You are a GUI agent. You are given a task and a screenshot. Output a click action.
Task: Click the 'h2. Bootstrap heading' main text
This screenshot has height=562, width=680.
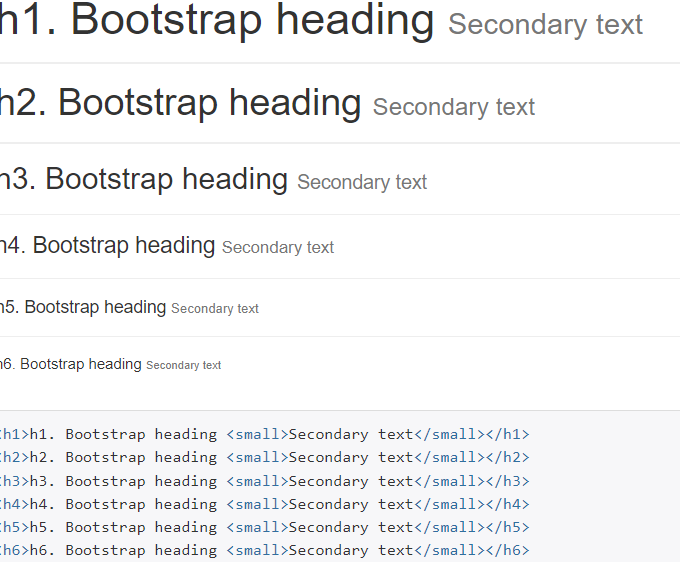pyautogui.click(x=180, y=103)
